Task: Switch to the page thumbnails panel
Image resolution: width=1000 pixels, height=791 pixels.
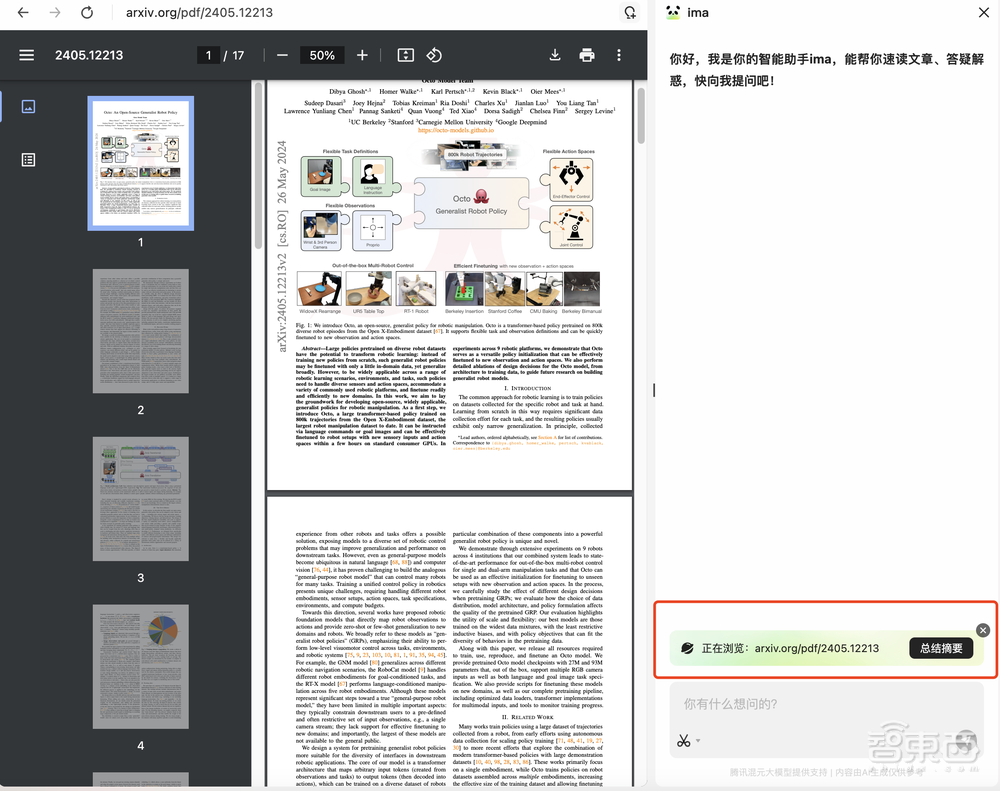Action: (28, 105)
